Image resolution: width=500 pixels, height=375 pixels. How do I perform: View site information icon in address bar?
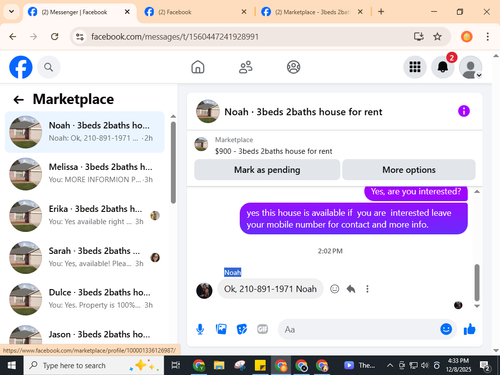tap(80, 36)
